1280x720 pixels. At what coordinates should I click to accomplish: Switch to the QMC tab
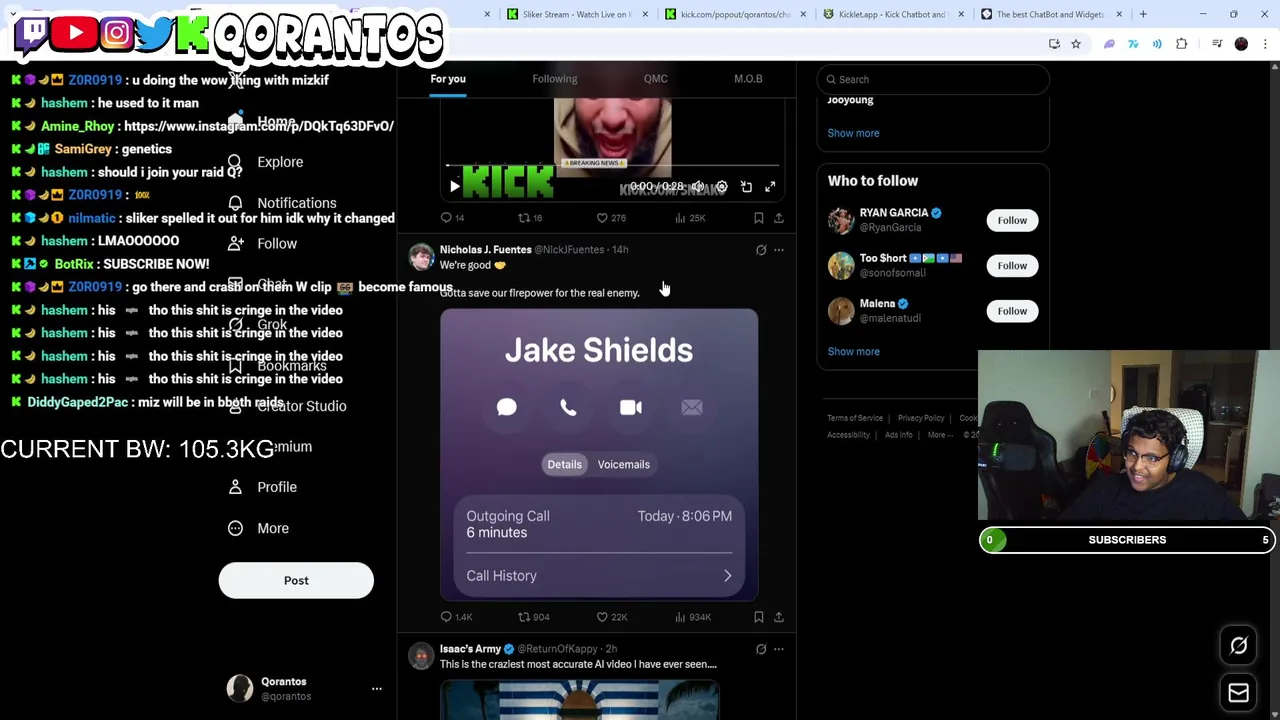(655, 79)
